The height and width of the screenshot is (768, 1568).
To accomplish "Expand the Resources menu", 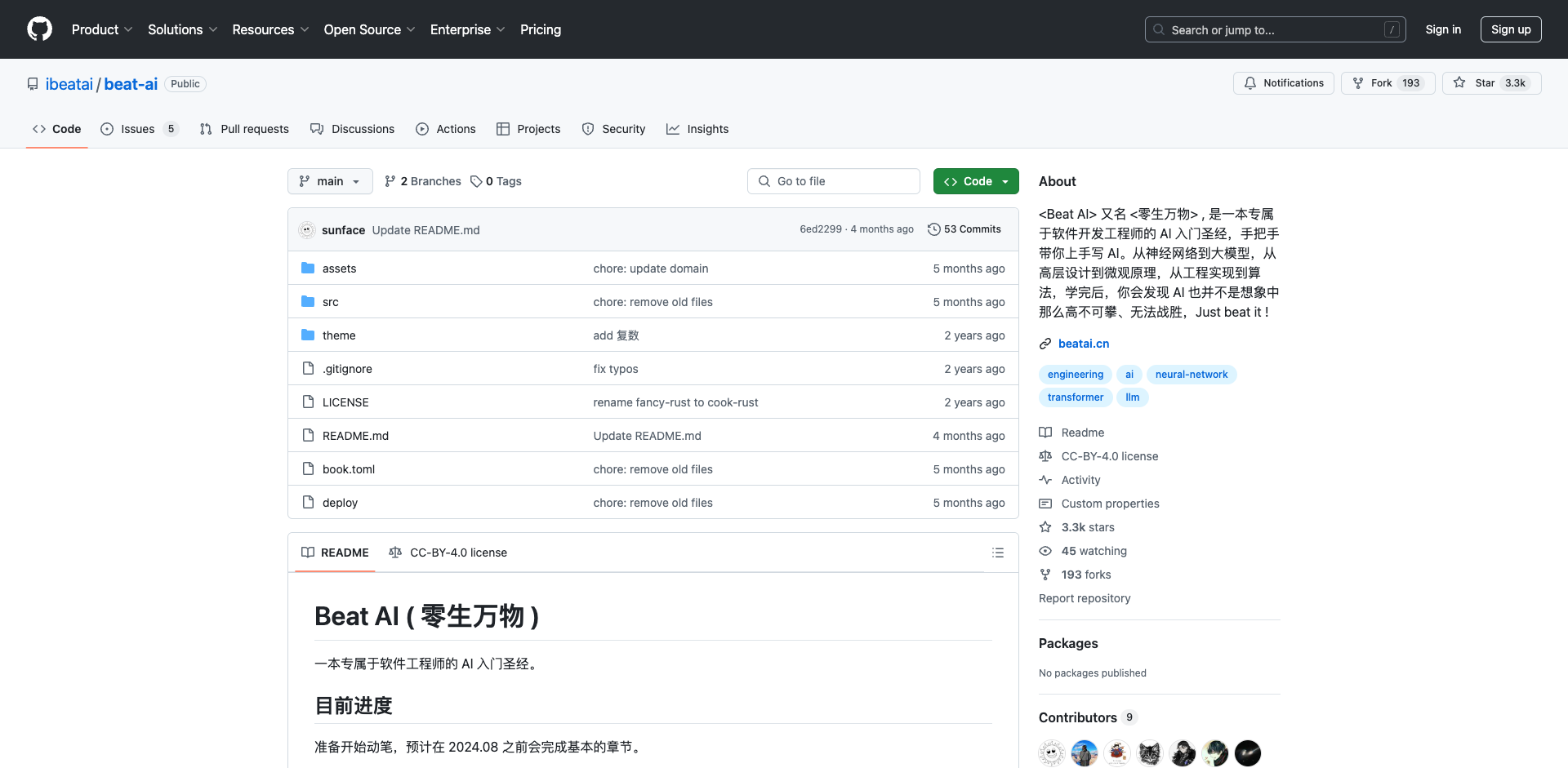I will click(270, 29).
